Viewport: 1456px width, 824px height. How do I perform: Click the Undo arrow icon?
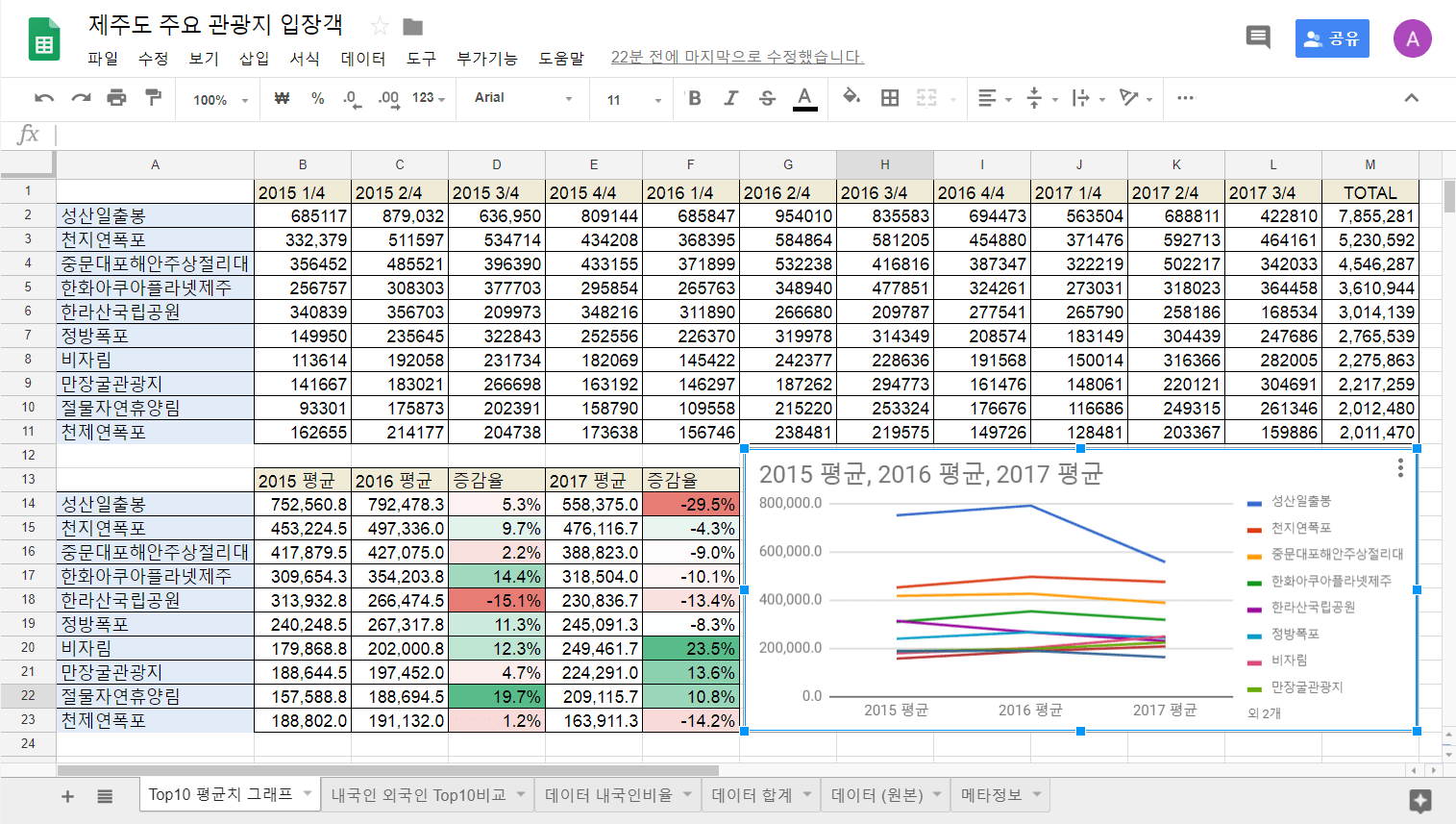(43, 98)
